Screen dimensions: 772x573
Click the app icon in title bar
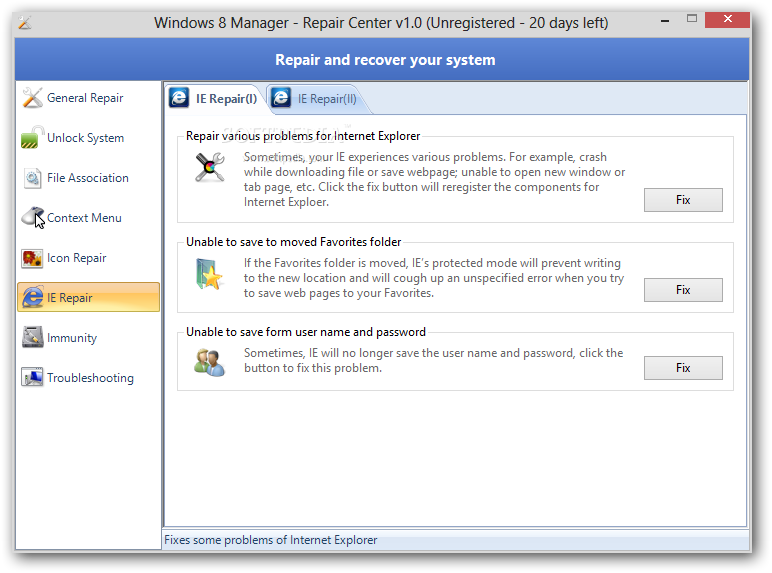click(x=25, y=22)
